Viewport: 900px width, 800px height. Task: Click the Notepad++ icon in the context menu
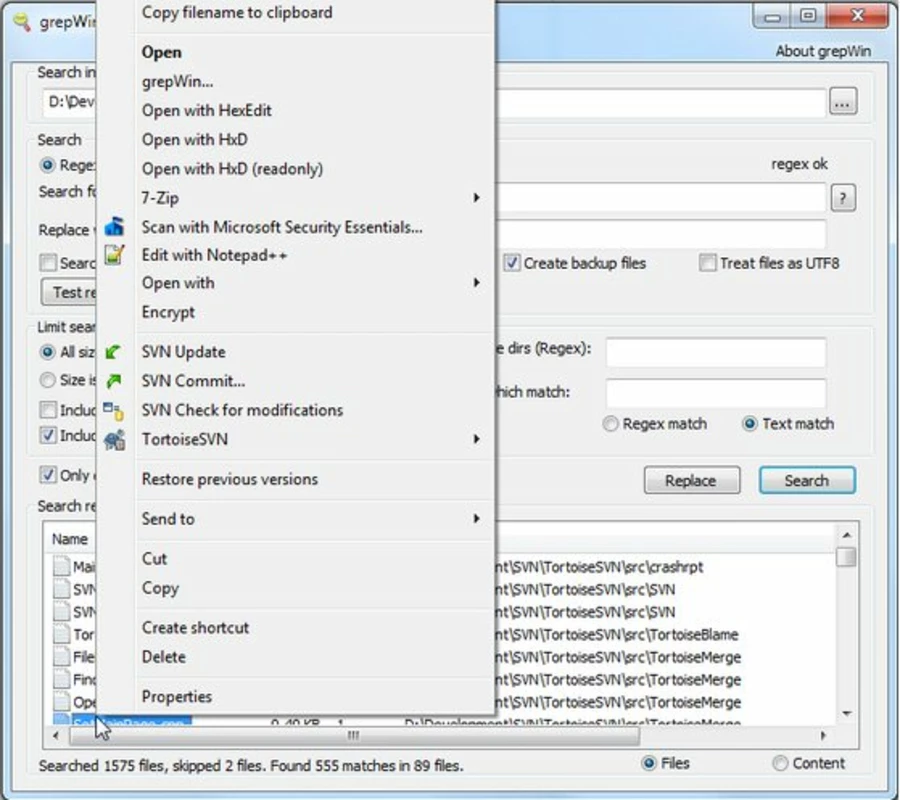(114, 255)
